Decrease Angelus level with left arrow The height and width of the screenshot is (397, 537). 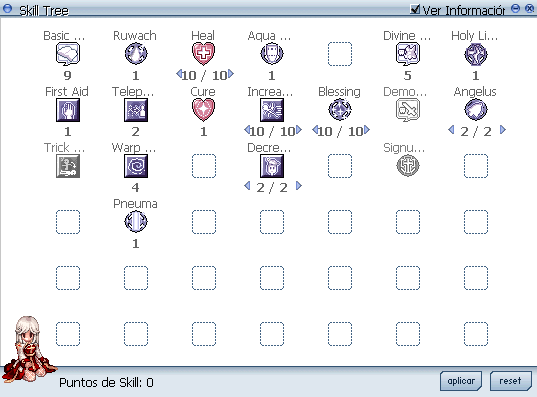click(x=451, y=129)
